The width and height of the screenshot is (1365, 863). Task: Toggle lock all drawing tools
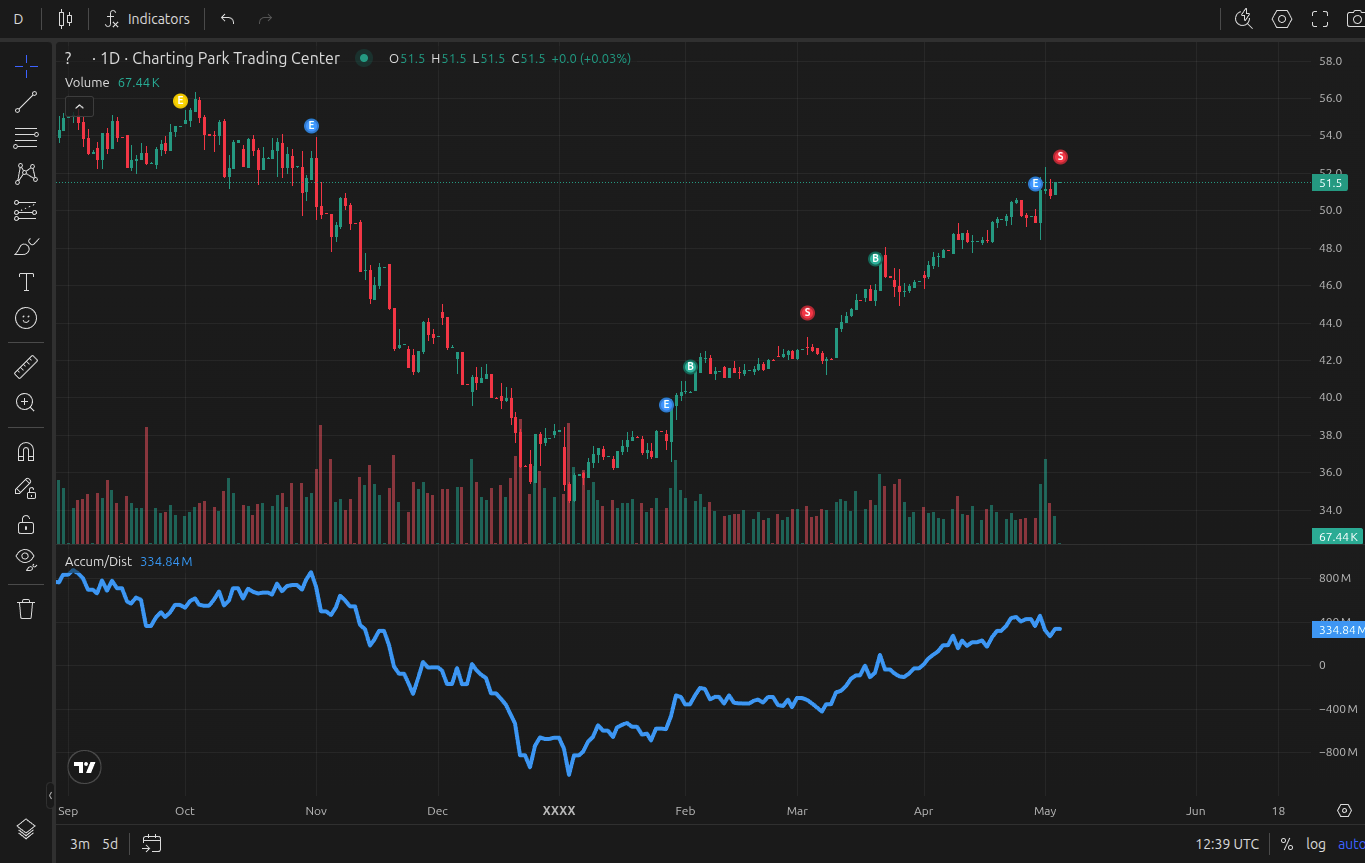(x=26, y=524)
